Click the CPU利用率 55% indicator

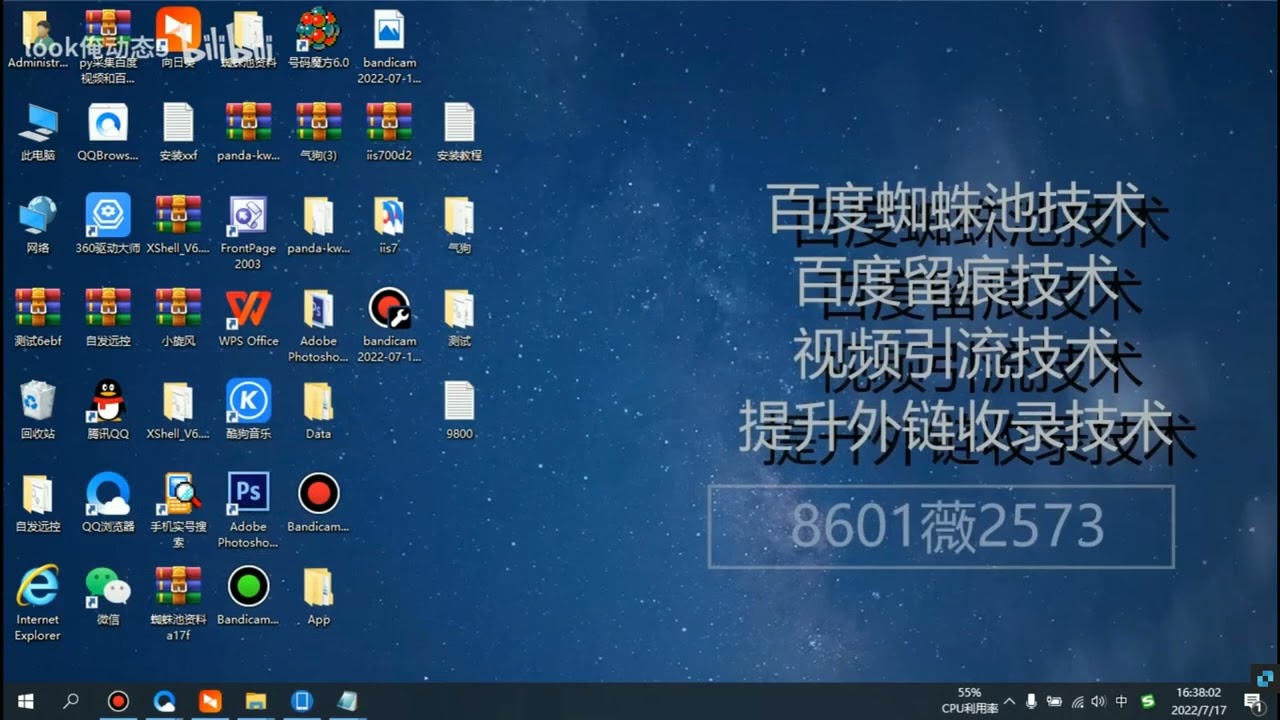pos(969,700)
